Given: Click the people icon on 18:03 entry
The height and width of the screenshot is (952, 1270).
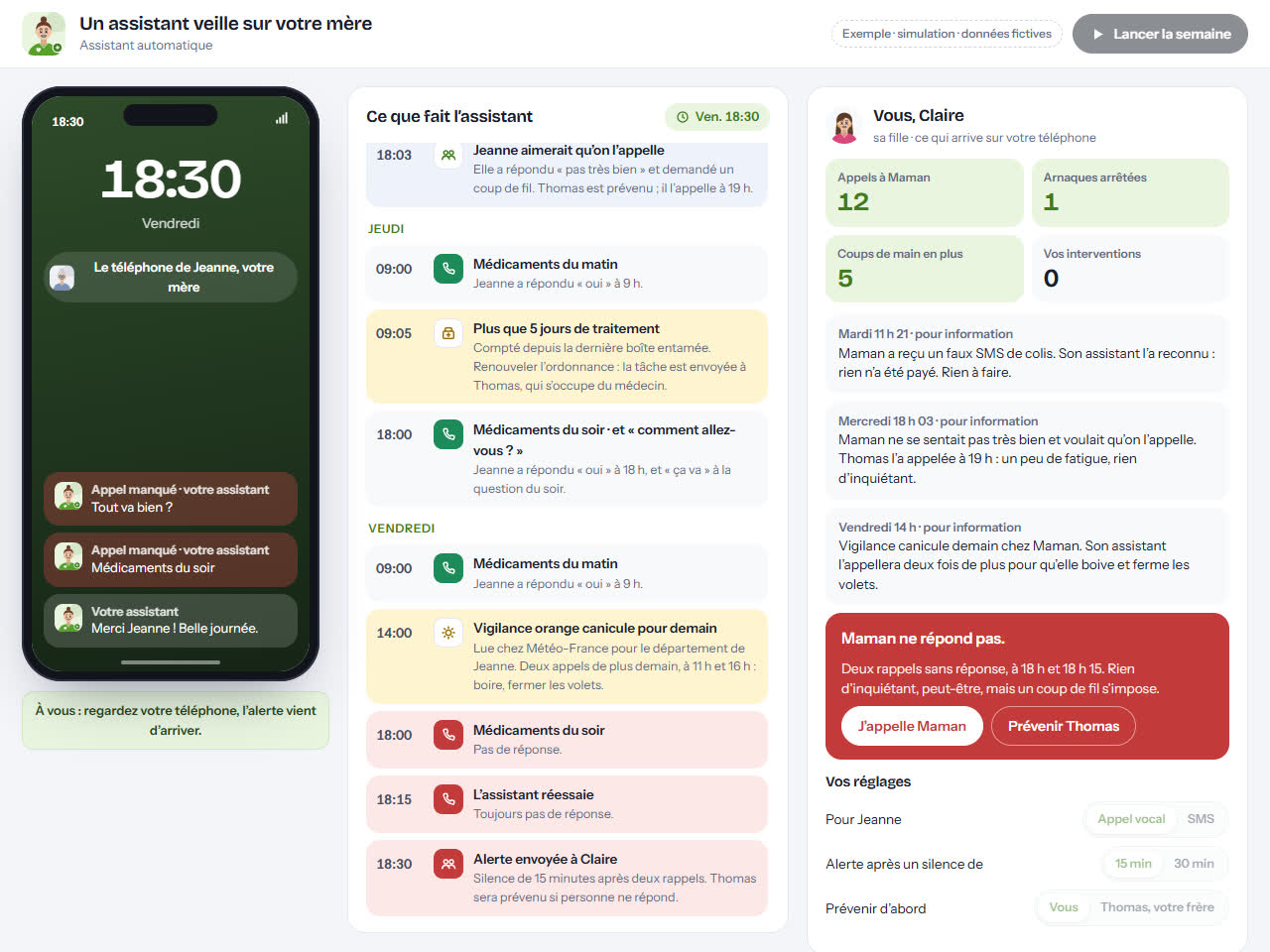Looking at the screenshot, I should click(x=448, y=155).
